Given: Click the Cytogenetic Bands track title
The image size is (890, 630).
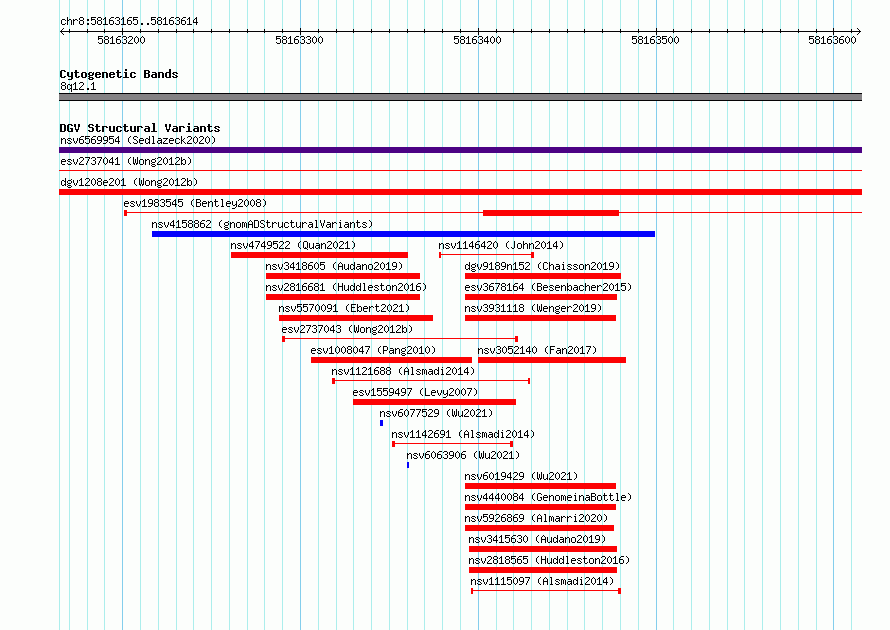Looking at the screenshot, I should 119,74.
